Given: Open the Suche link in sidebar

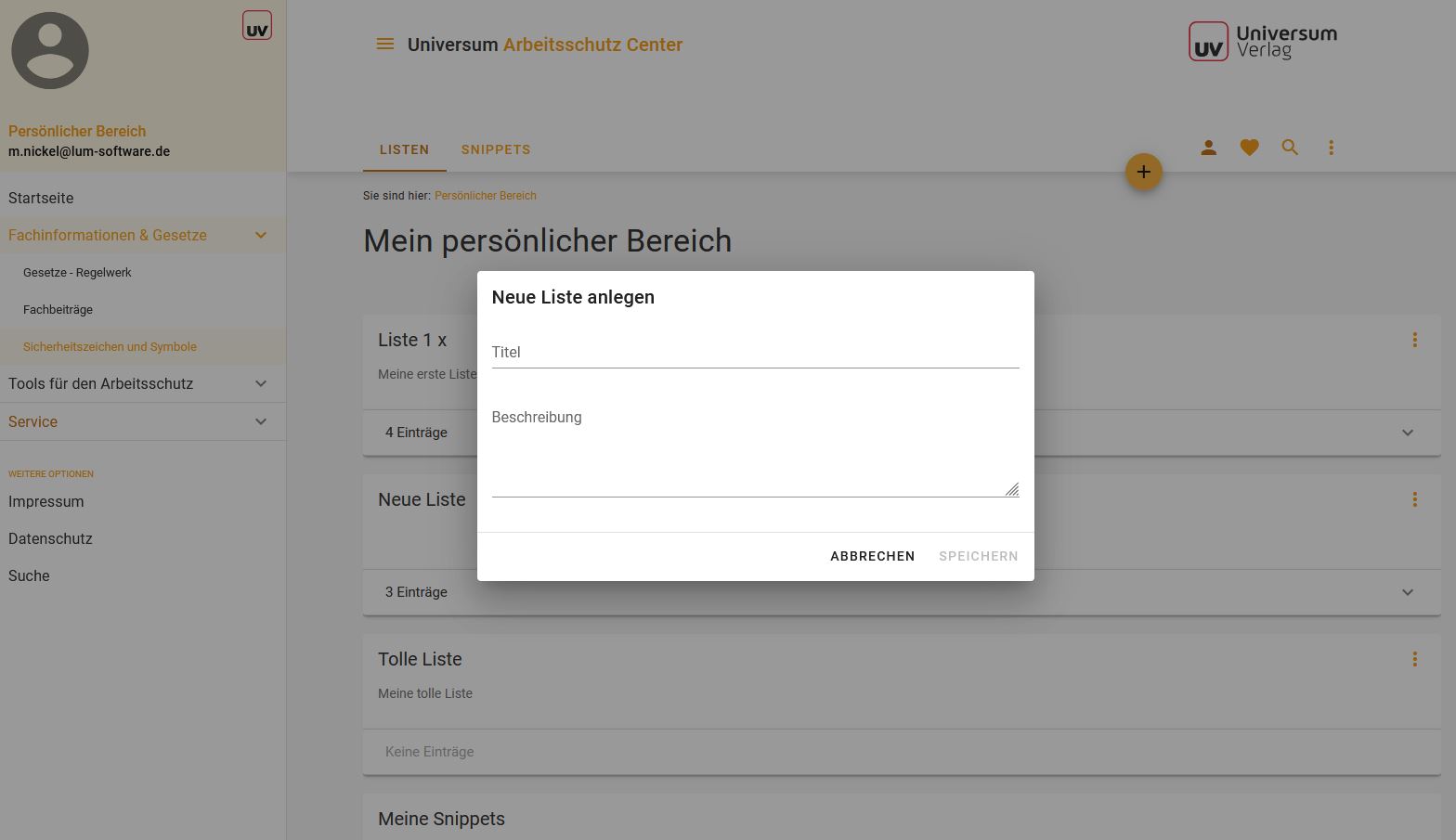Looking at the screenshot, I should (x=29, y=575).
